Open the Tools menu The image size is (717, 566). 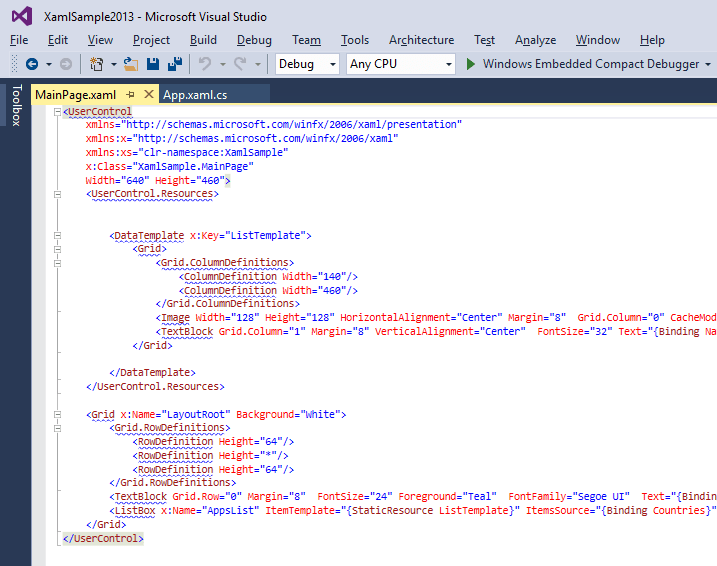click(x=355, y=40)
